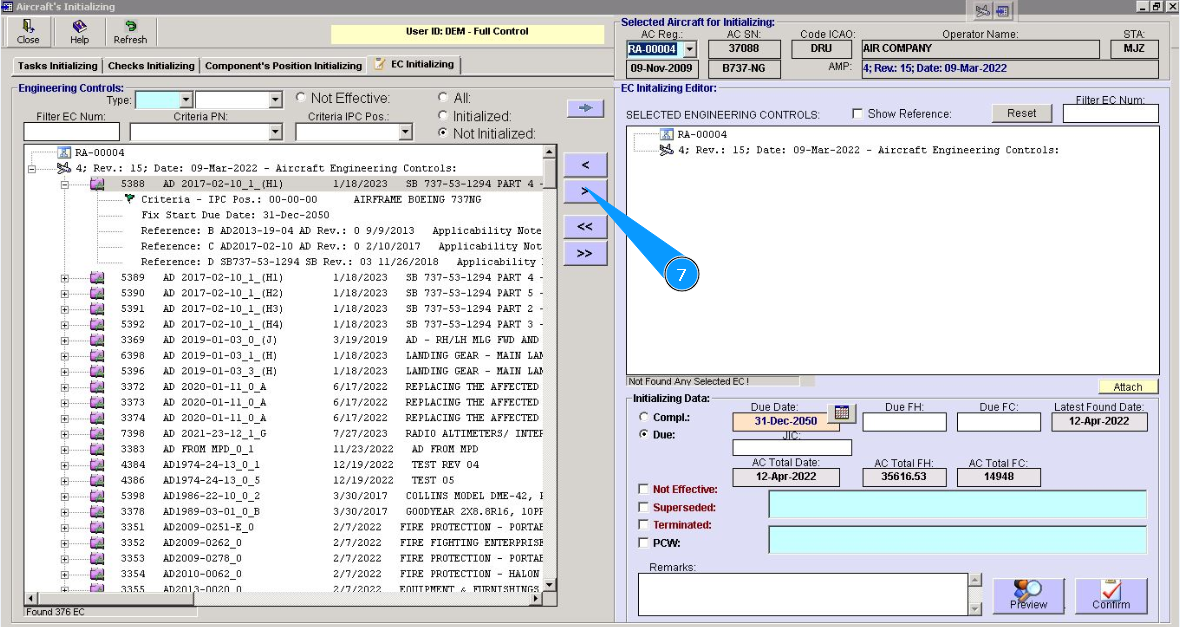Switch to Tasks Initializing tab
This screenshot has width=1180, height=633.
[x=58, y=66]
